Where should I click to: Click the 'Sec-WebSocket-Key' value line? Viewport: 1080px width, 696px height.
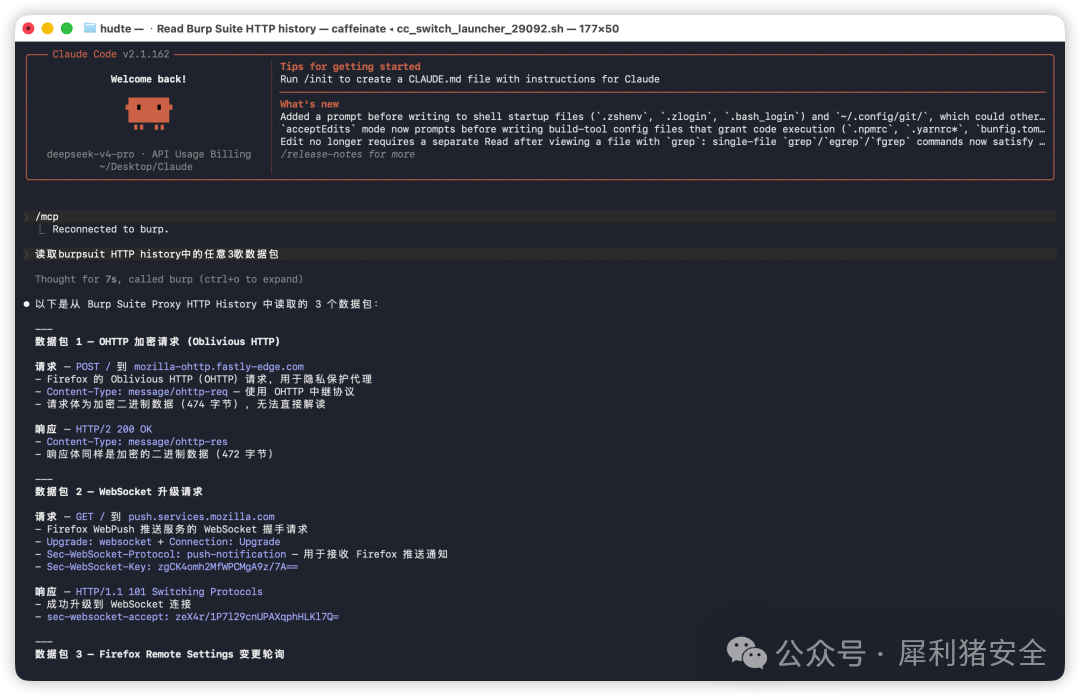[167, 567]
